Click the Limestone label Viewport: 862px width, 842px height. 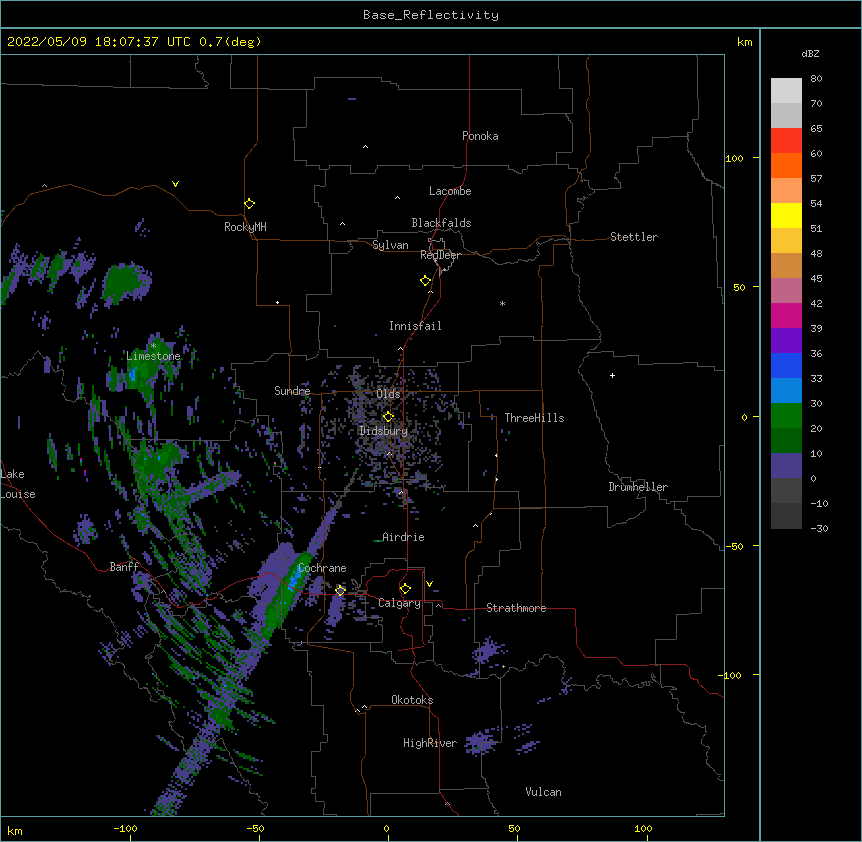click(x=153, y=356)
